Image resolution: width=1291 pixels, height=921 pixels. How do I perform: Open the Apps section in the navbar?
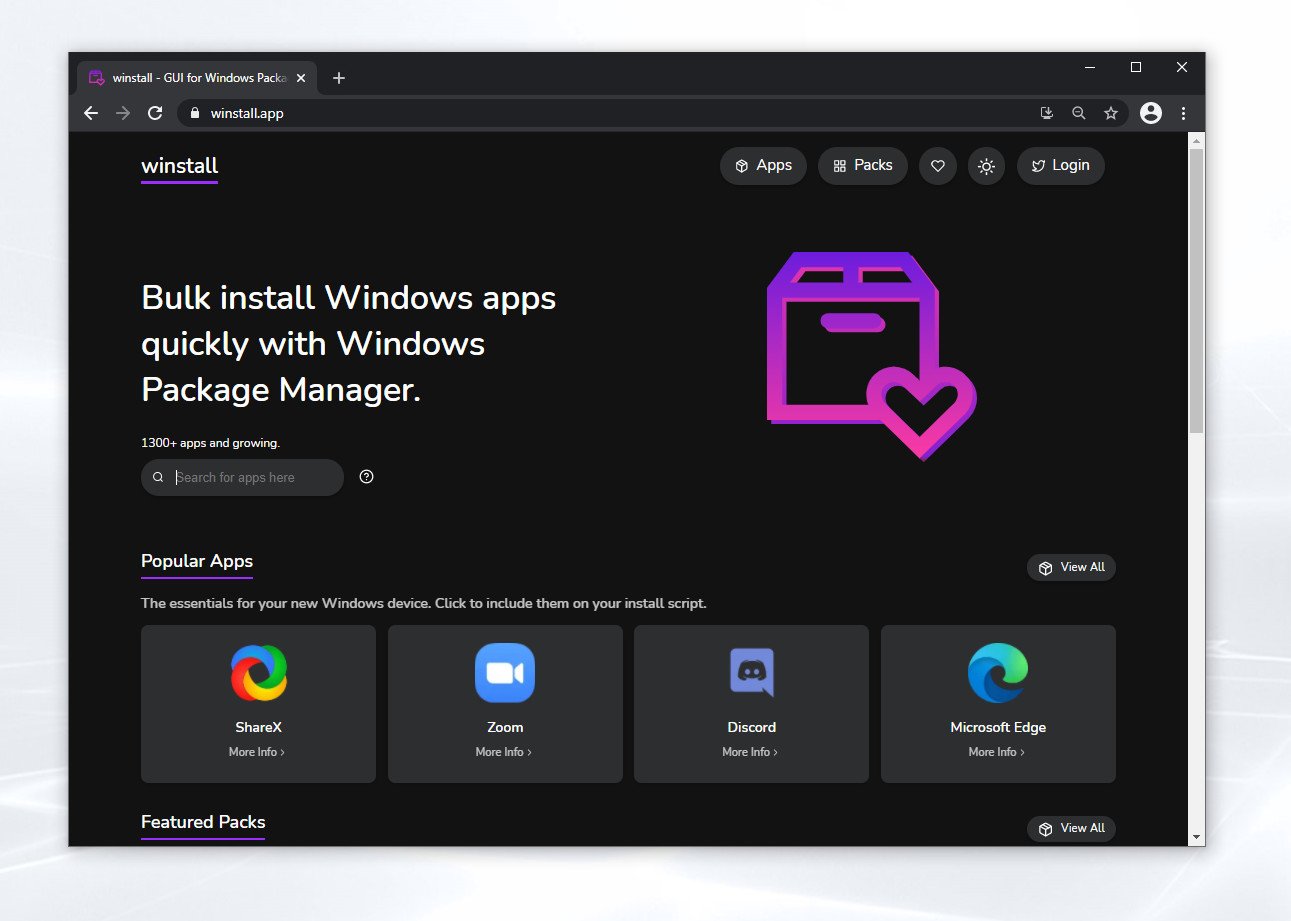pyautogui.click(x=763, y=165)
